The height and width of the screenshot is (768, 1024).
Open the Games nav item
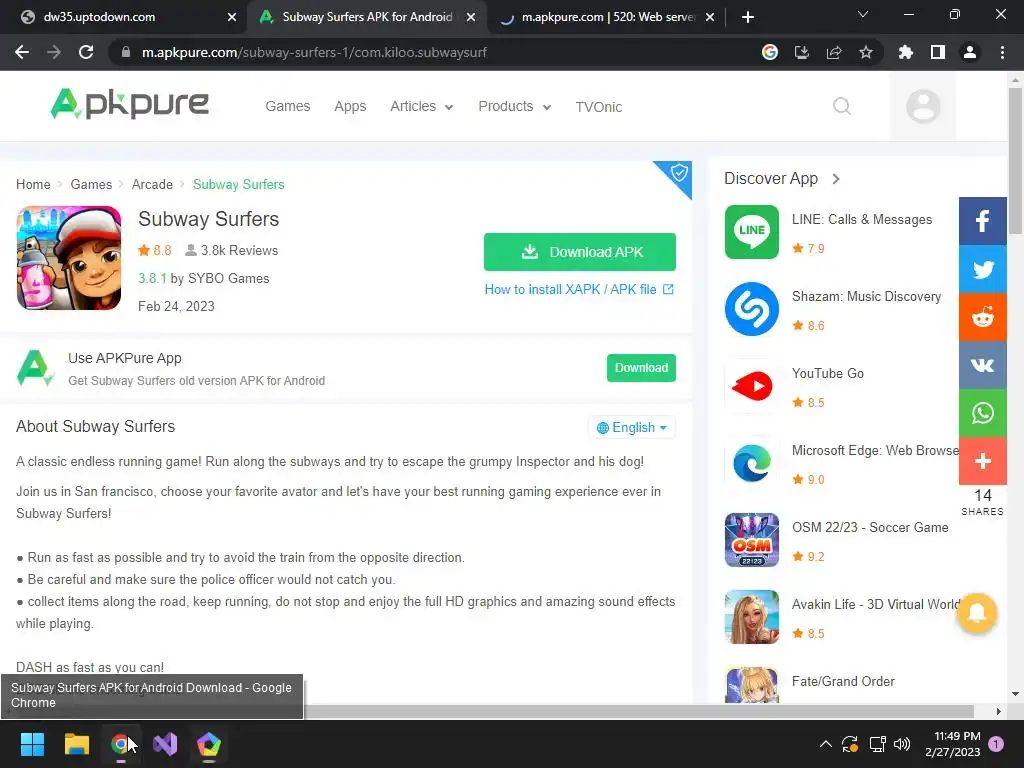tap(287, 106)
